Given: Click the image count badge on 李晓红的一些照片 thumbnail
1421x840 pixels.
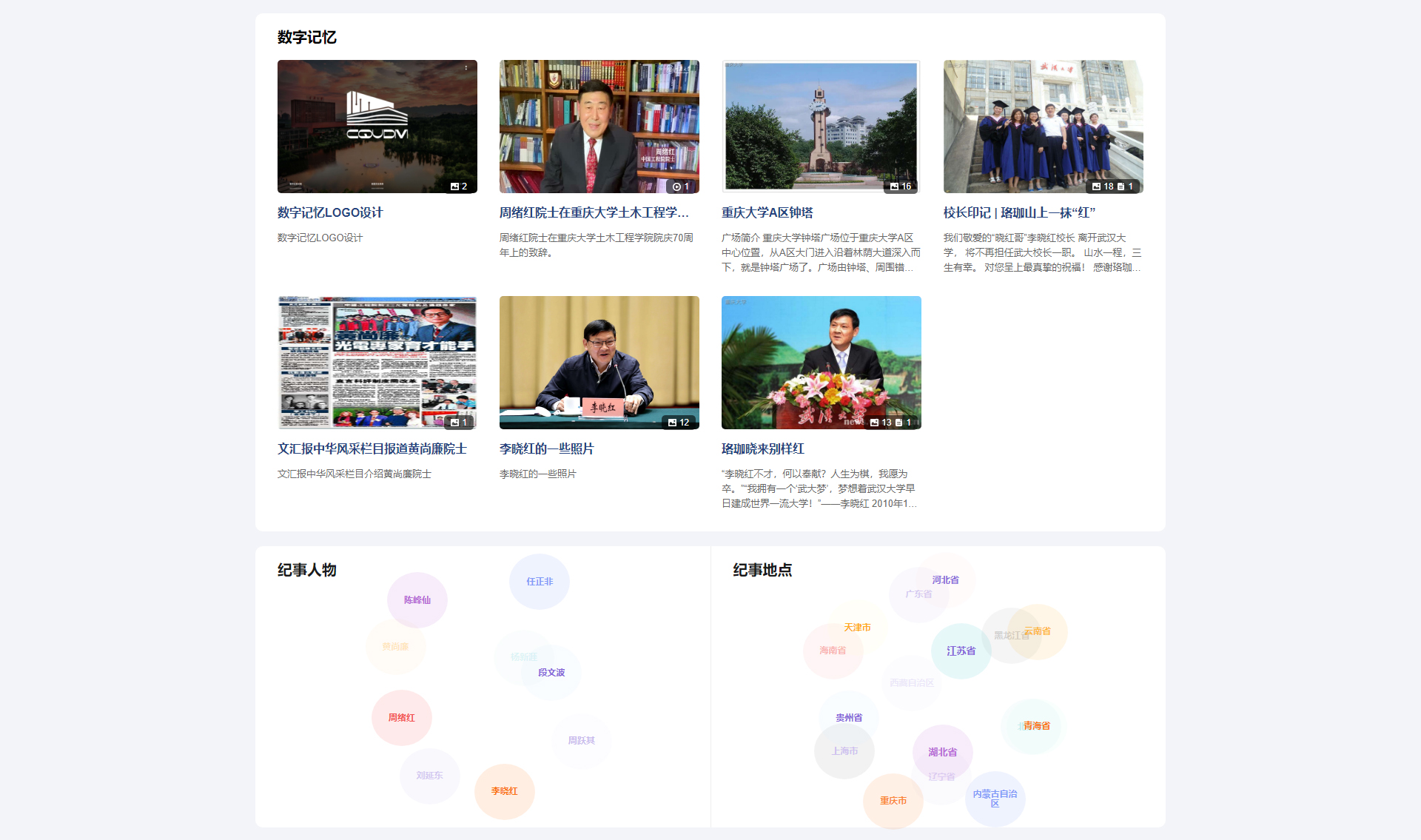Looking at the screenshot, I should click(x=678, y=423).
